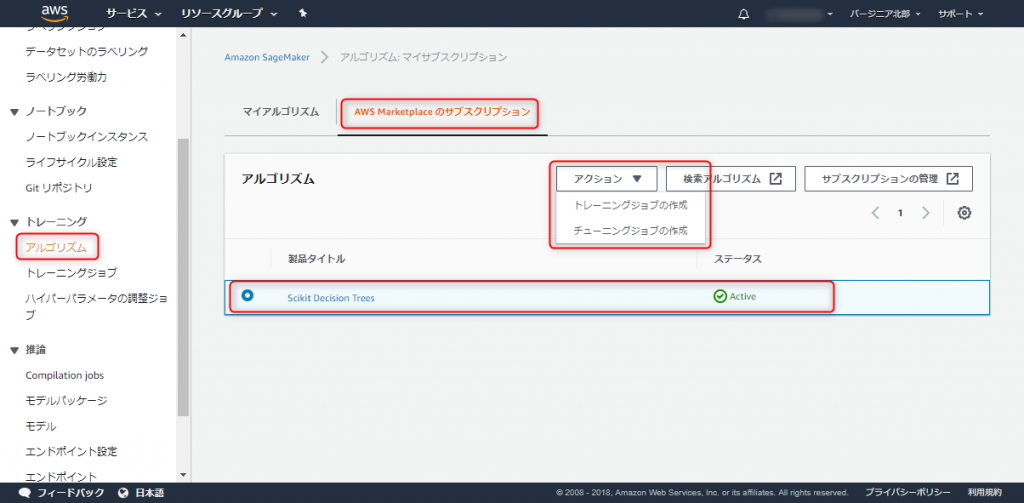Open the table settings gear icon

(x=964, y=212)
